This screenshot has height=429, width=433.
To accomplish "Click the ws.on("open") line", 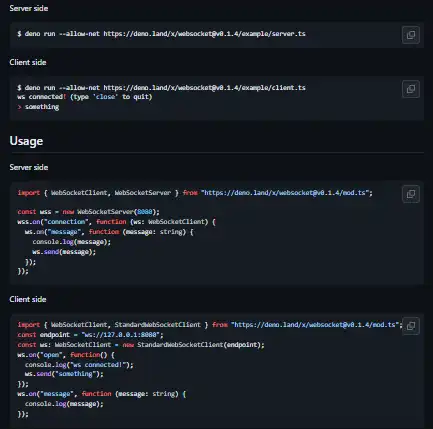I will tap(66, 355).
